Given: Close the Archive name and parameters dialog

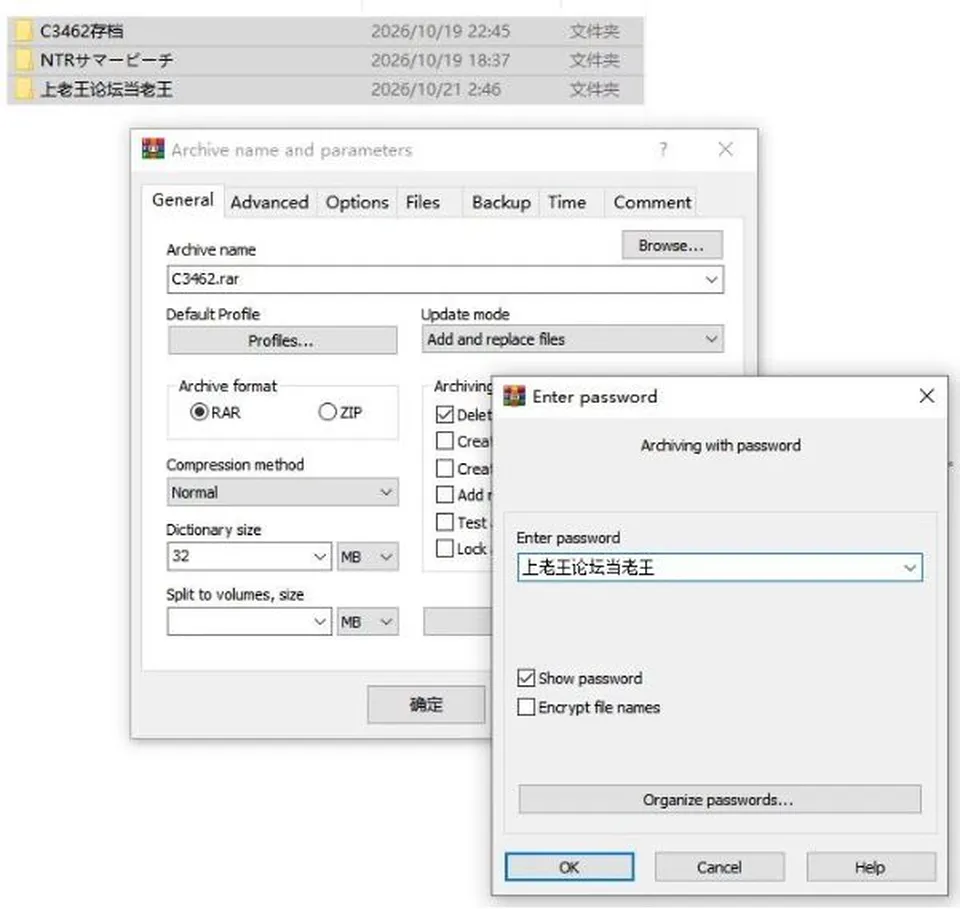Looking at the screenshot, I should tap(726, 149).
